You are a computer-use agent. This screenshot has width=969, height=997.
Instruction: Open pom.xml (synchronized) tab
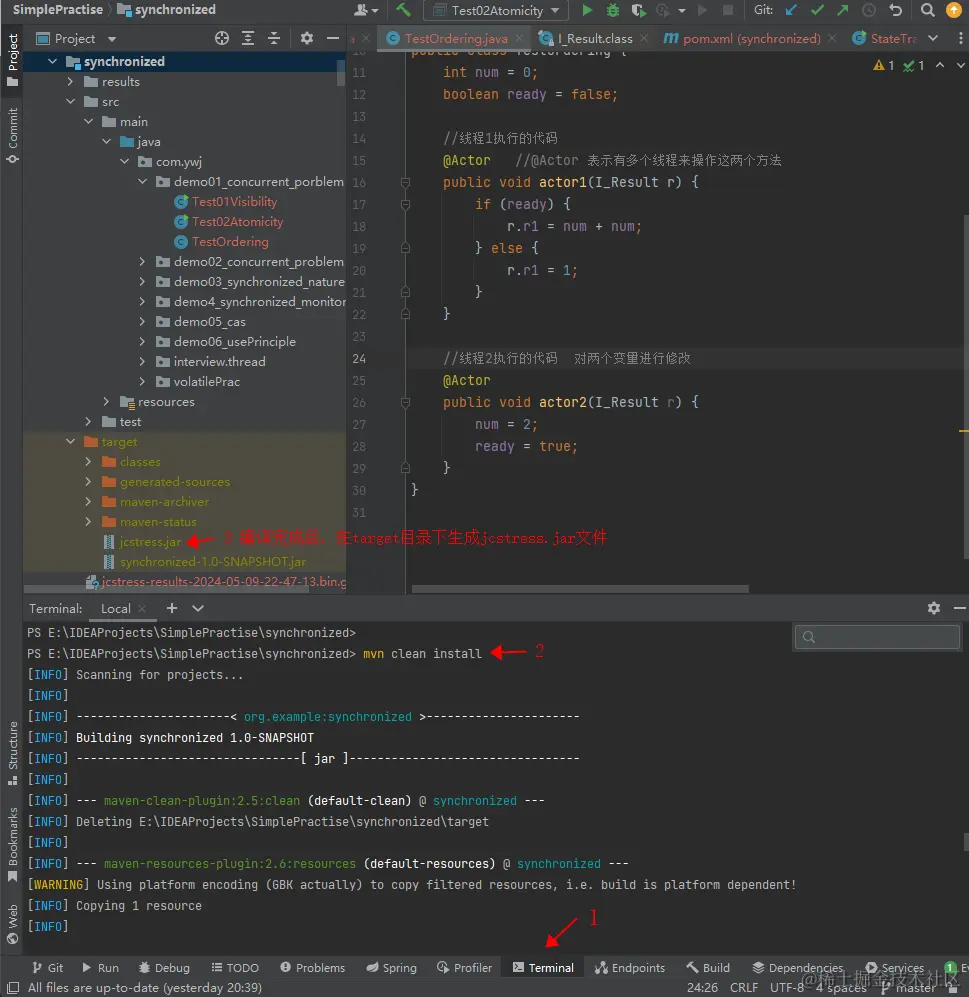tap(750, 39)
